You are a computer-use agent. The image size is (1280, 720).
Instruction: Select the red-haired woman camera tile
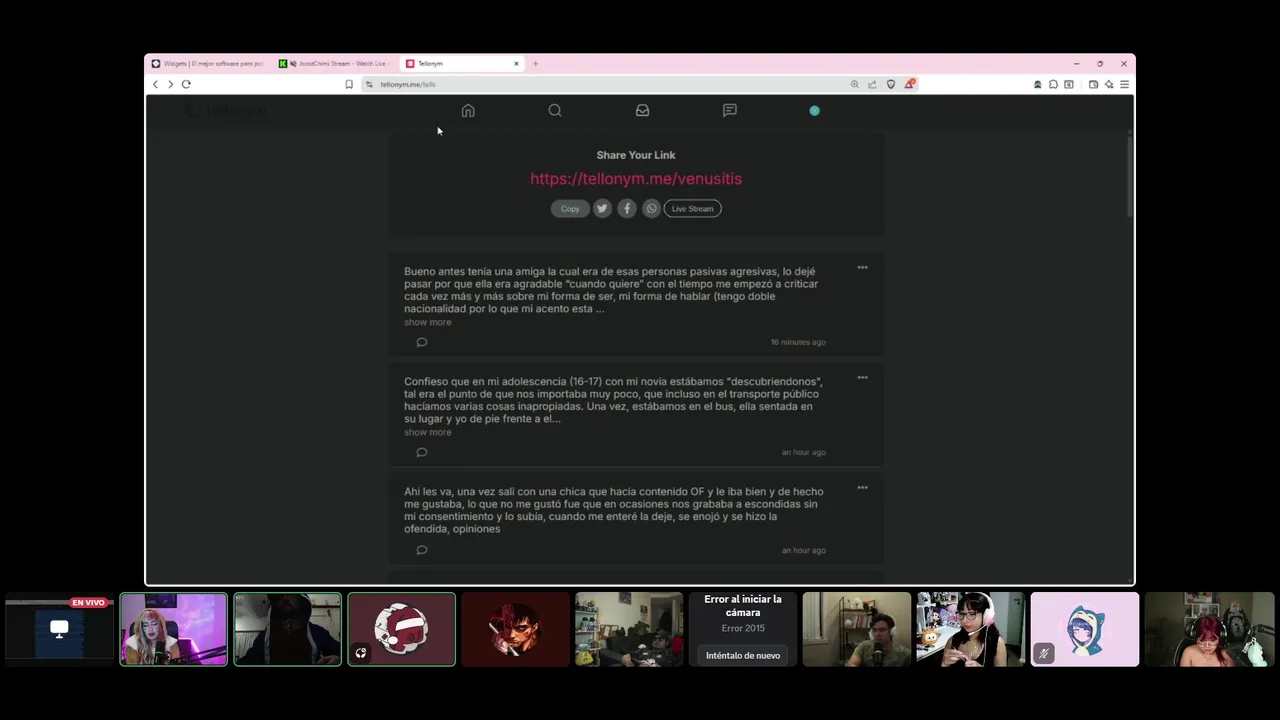[x=1209, y=629]
